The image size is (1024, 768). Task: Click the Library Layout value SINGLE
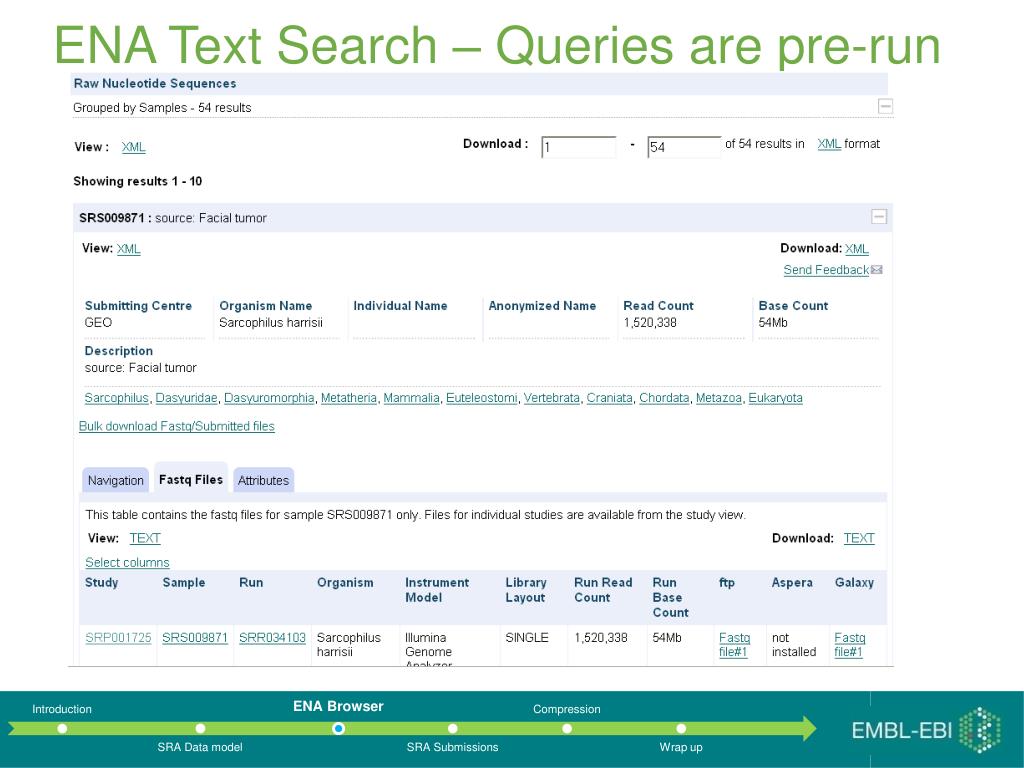[x=527, y=637]
